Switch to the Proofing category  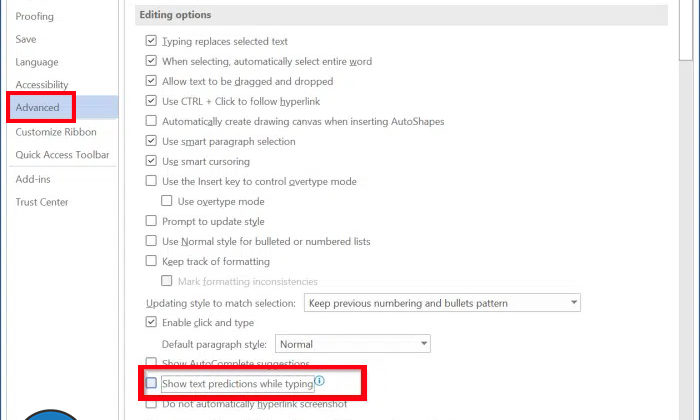(35, 17)
